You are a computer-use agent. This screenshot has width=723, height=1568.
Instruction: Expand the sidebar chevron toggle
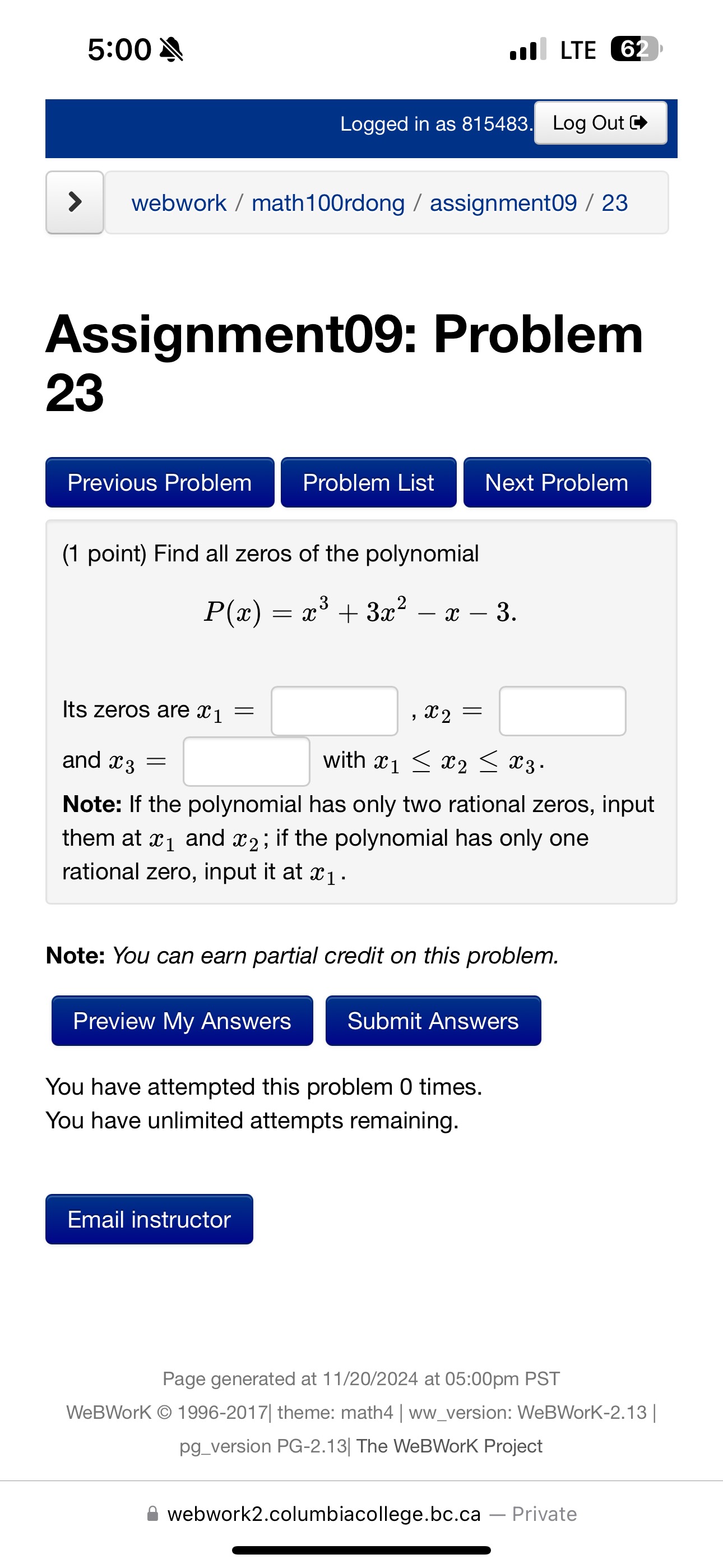point(75,202)
